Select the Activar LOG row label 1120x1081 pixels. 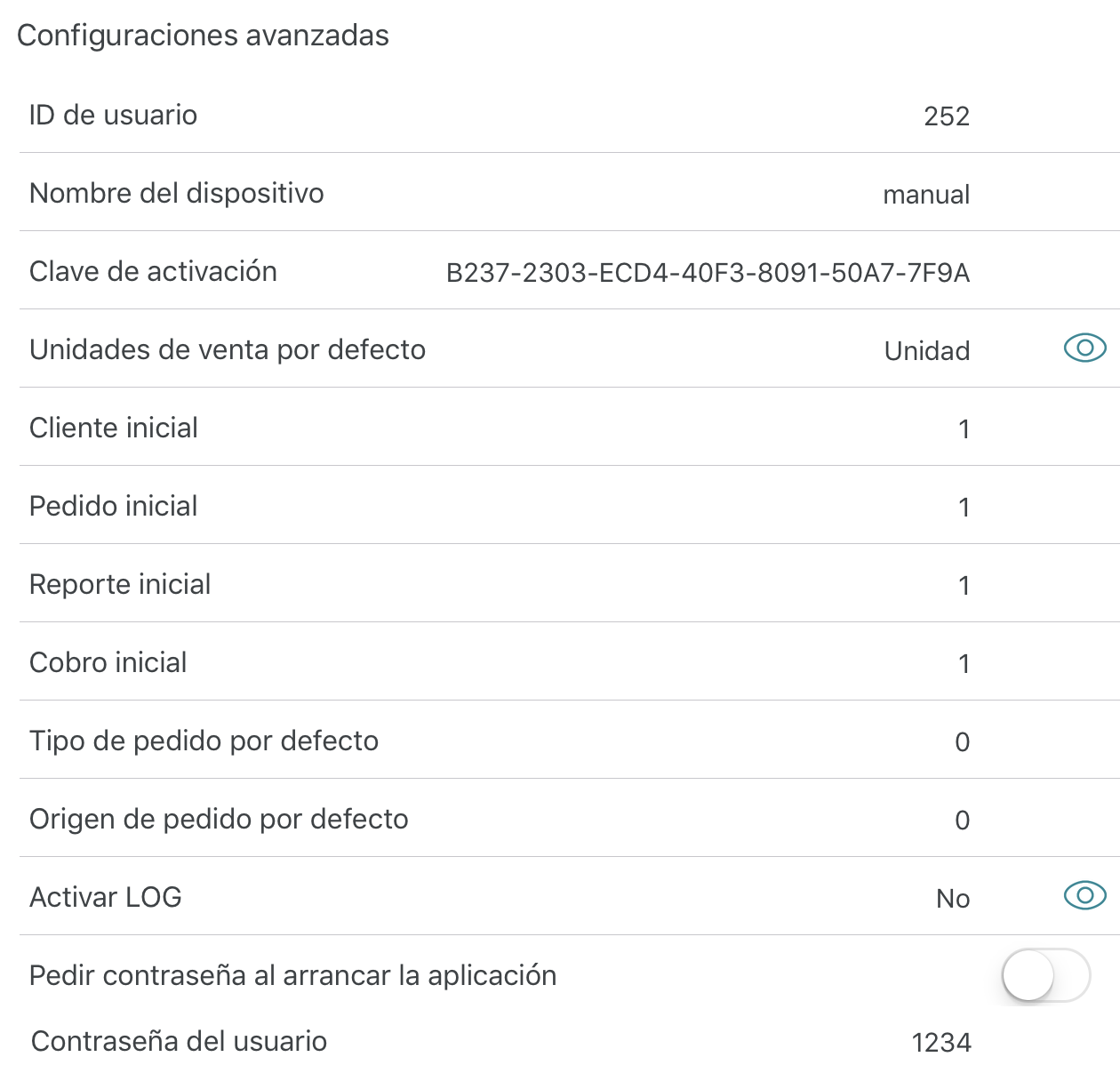pyautogui.click(x=105, y=897)
